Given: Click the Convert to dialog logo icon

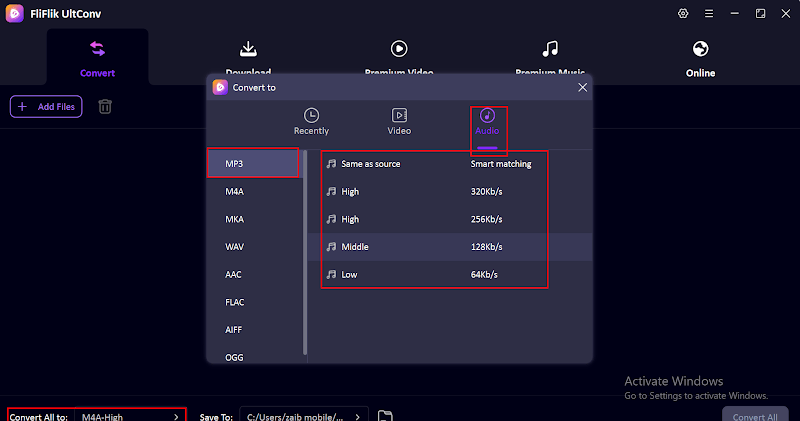Looking at the screenshot, I should [220, 87].
